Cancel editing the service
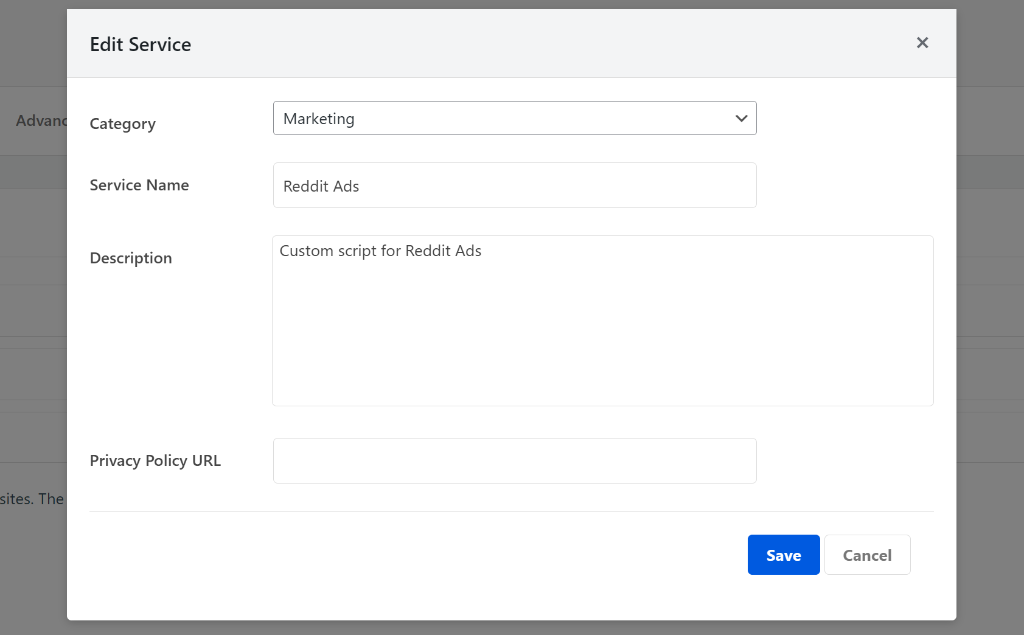This screenshot has height=635, width=1024. coord(867,555)
